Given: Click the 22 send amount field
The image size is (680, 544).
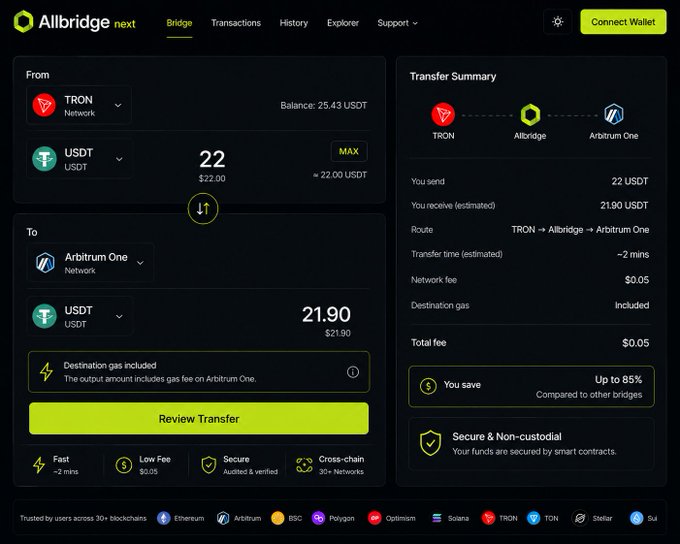Looking at the screenshot, I should pyautogui.click(x=212, y=159).
